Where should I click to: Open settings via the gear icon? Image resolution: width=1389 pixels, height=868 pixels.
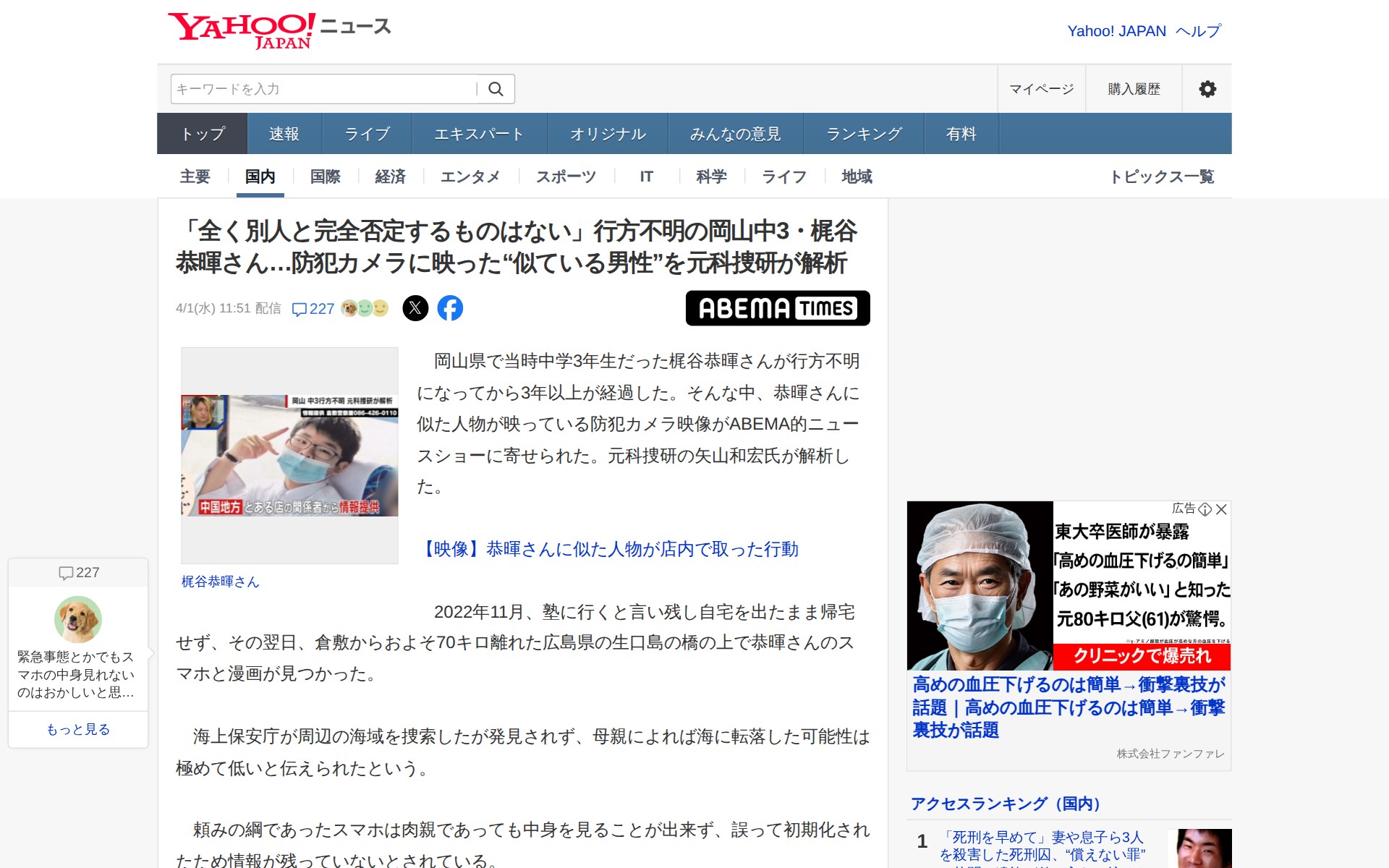[1207, 89]
